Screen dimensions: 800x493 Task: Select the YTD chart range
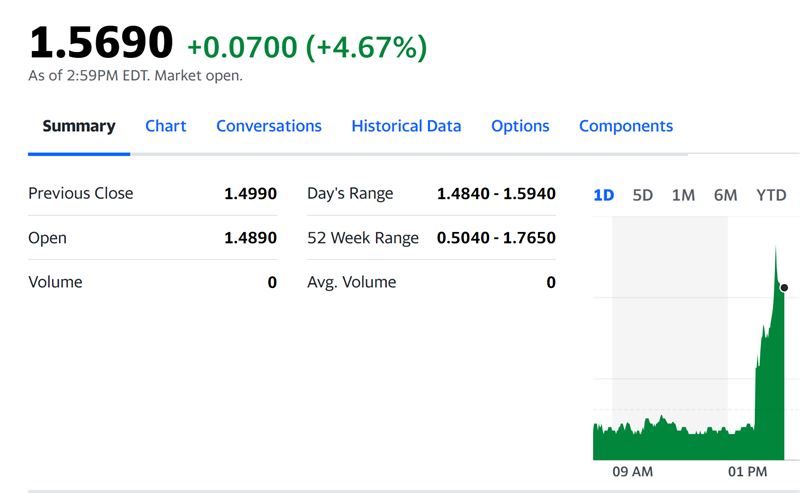771,195
